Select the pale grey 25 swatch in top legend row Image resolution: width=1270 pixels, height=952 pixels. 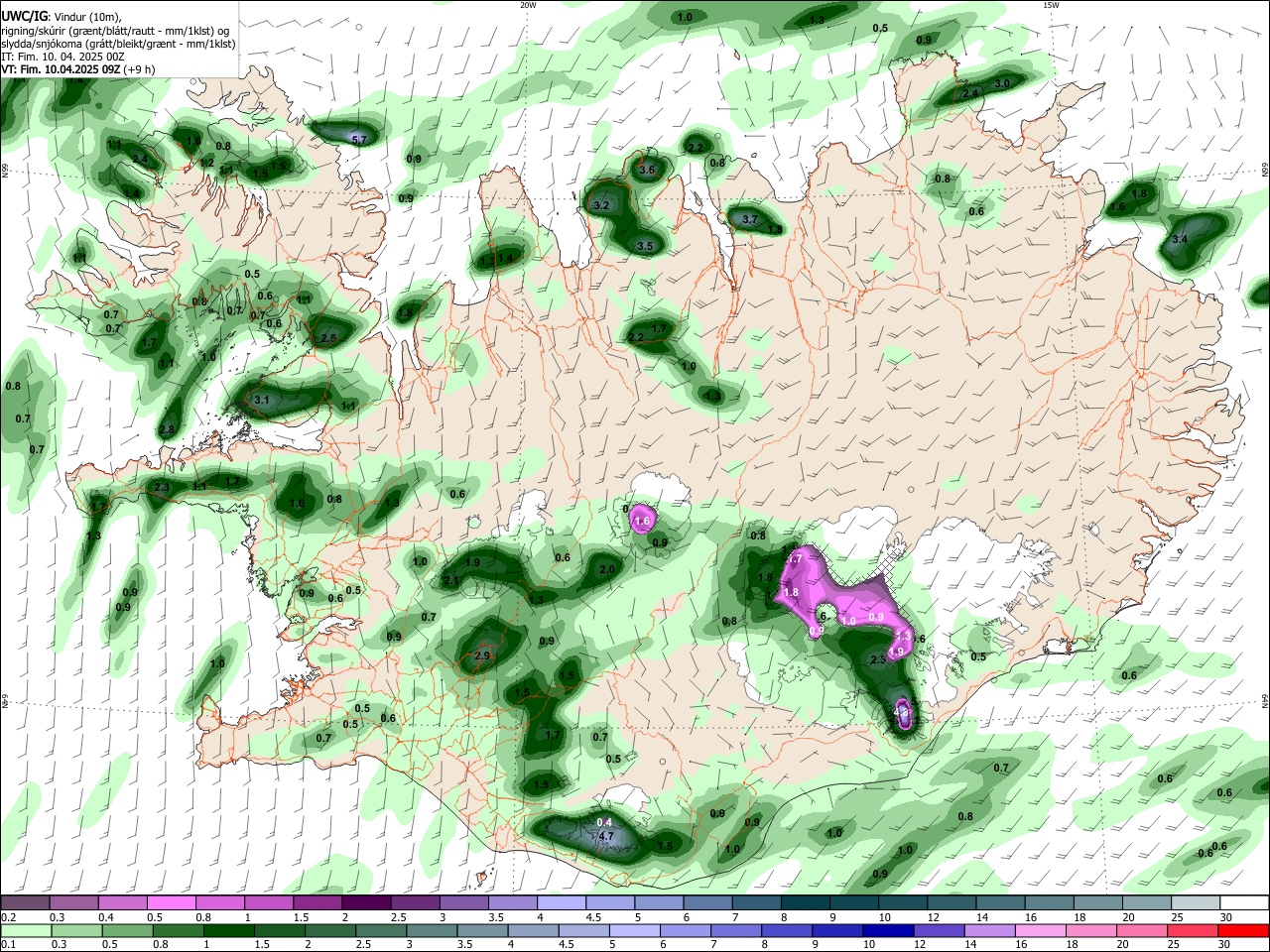pyautogui.click(x=1197, y=903)
